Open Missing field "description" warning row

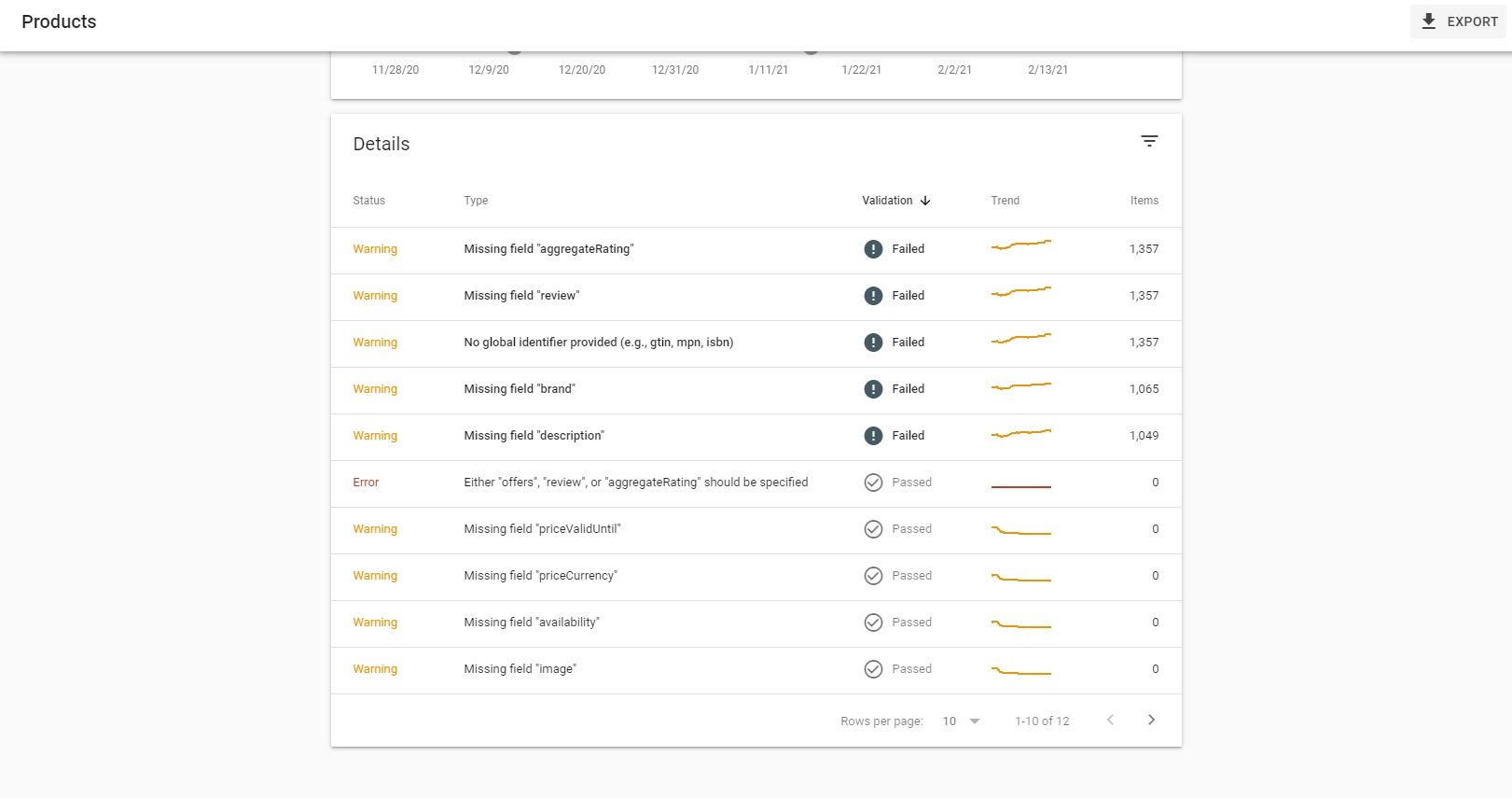[534, 436]
